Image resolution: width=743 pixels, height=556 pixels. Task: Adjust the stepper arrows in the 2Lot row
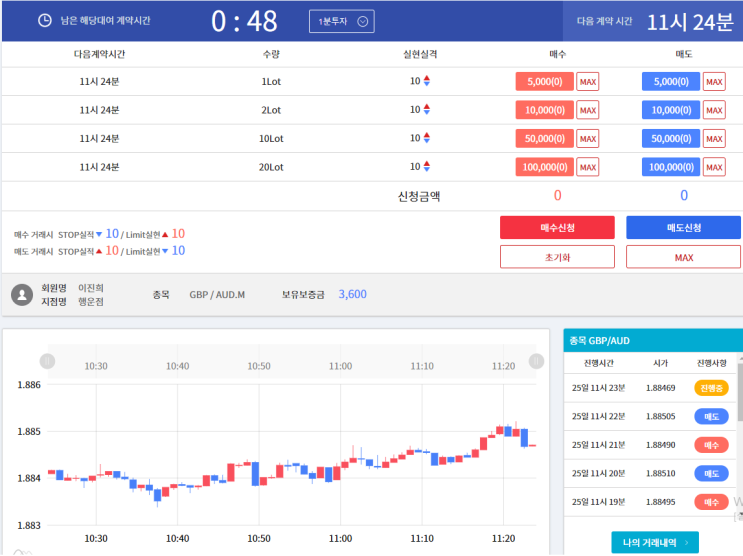point(427,109)
